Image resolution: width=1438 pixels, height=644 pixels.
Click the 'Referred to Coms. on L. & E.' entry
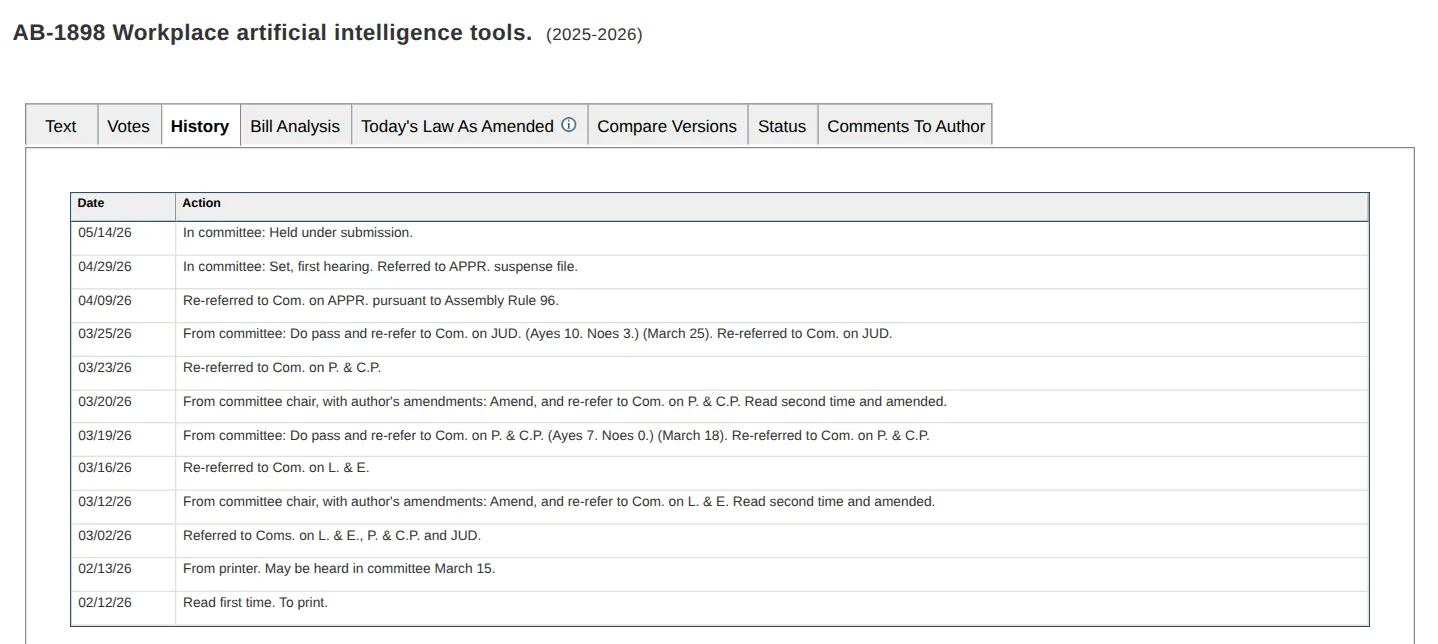(332, 535)
